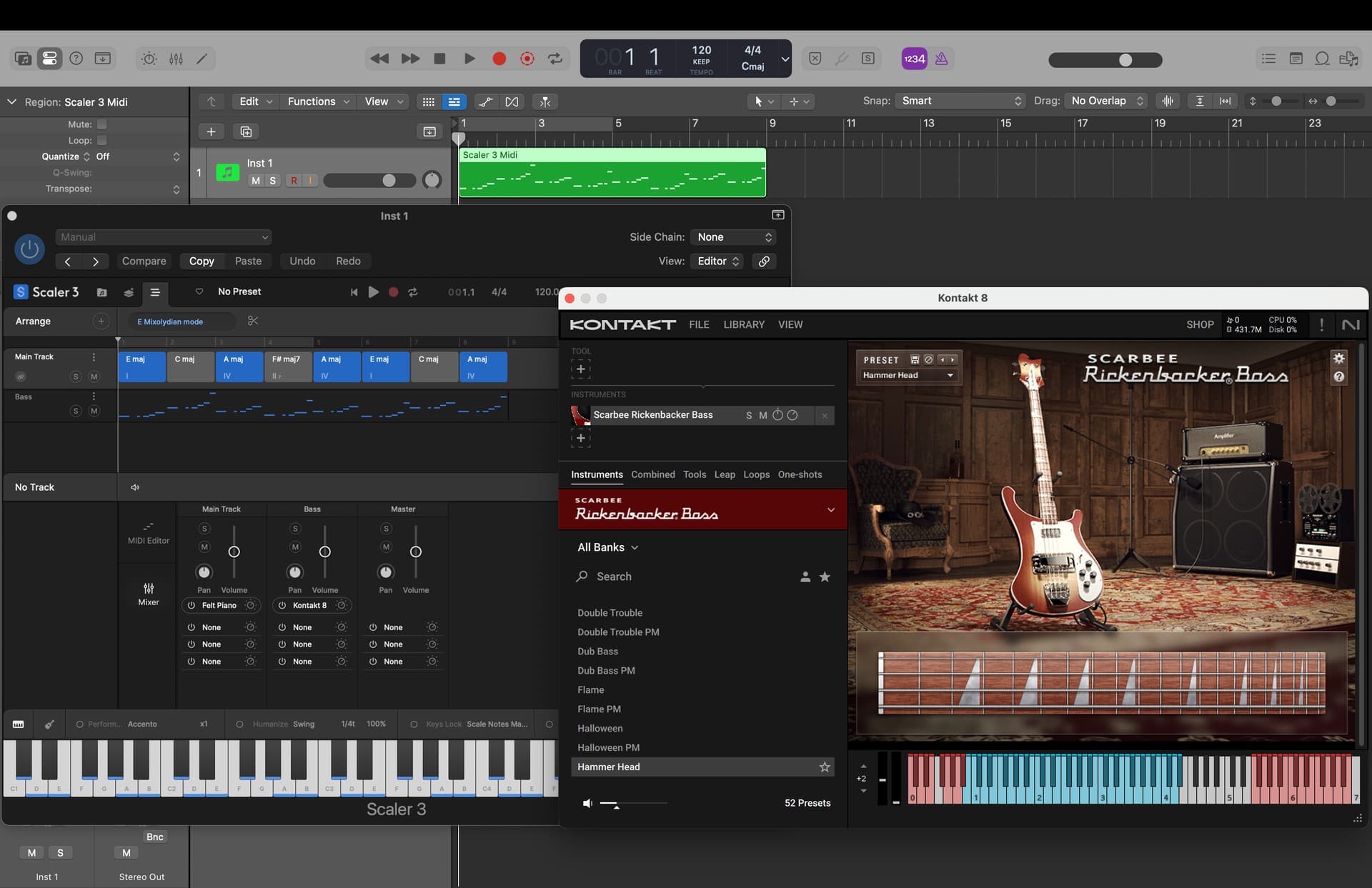The height and width of the screenshot is (888, 1372).
Task: Click the Copy button in plugin header
Action: [202, 261]
